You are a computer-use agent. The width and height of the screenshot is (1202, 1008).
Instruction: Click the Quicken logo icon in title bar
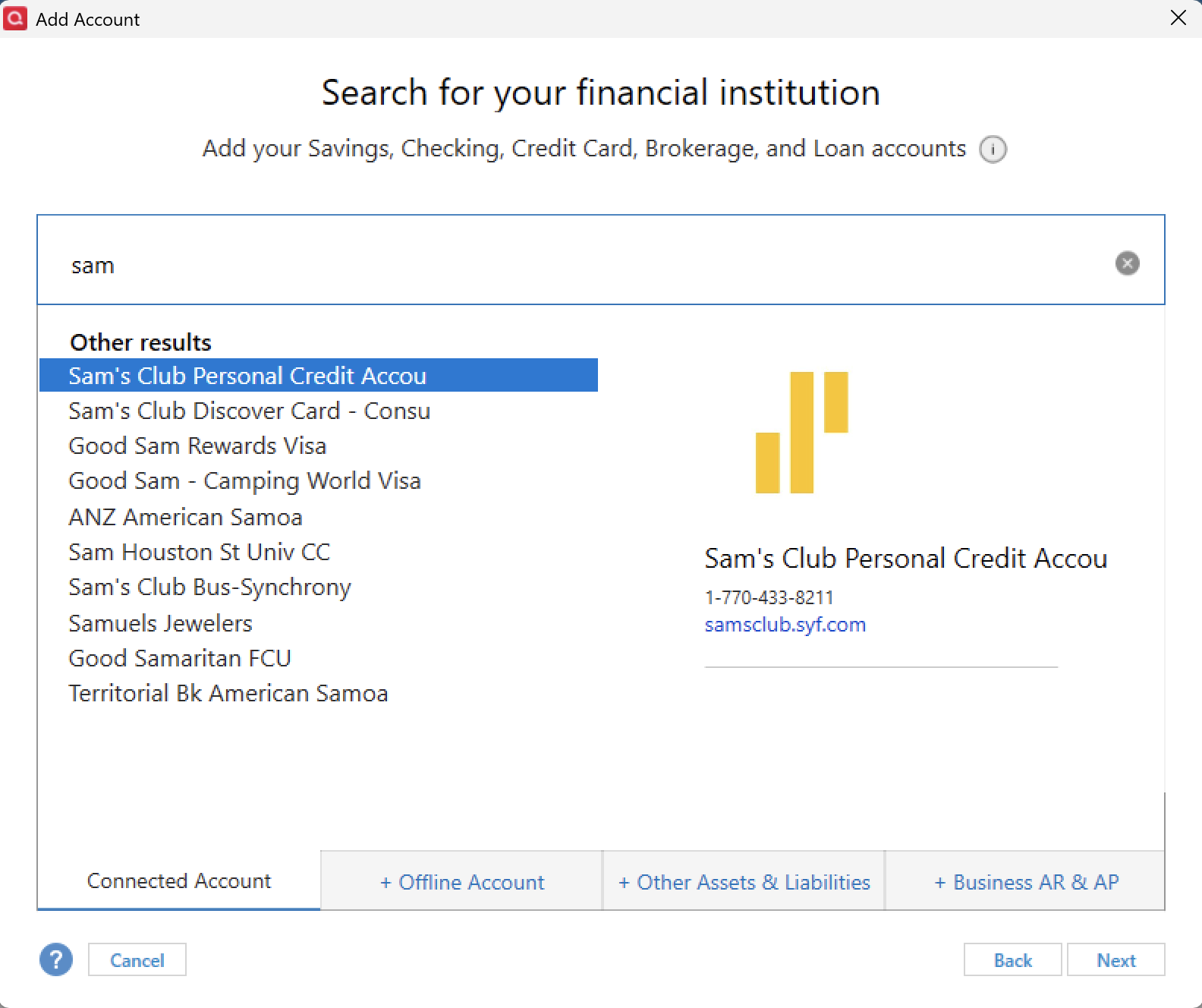(x=15, y=18)
